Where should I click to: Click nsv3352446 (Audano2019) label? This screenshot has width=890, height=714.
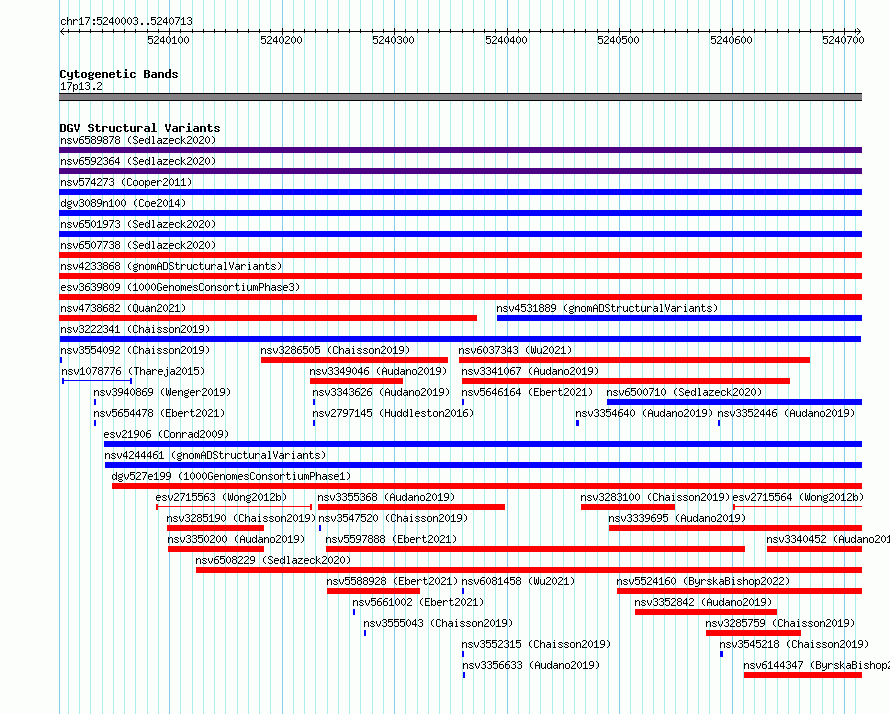point(786,413)
